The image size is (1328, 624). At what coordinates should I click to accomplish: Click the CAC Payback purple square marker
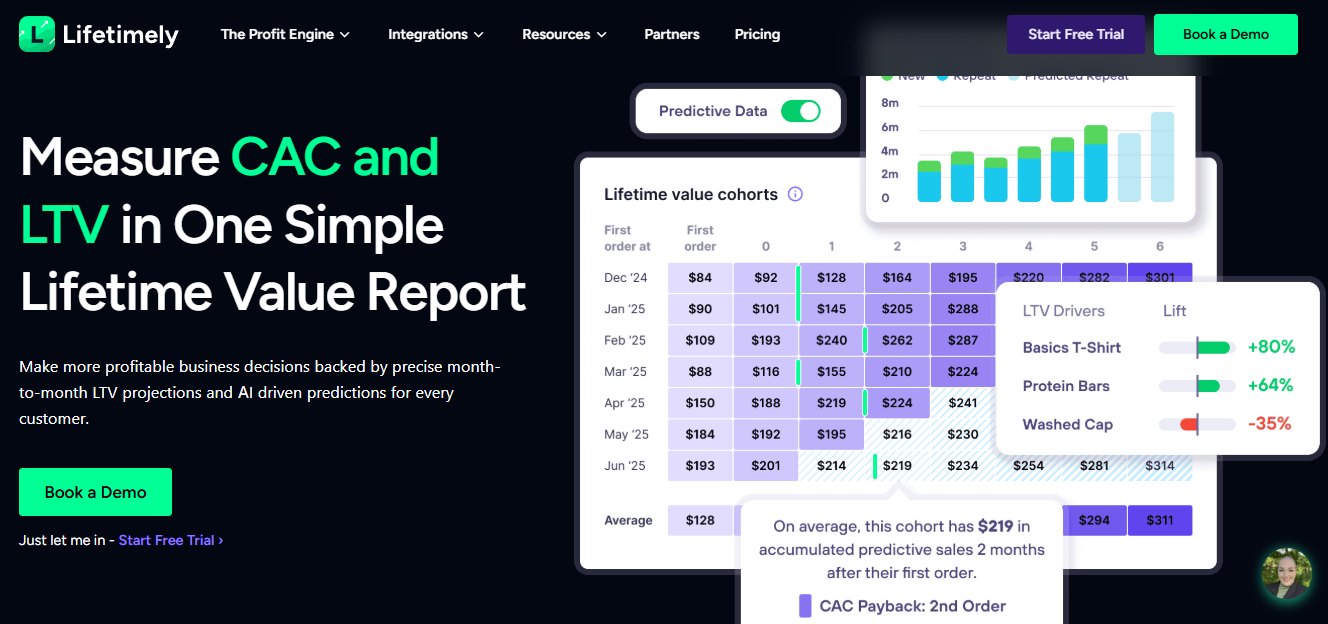pyautogui.click(x=805, y=606)
